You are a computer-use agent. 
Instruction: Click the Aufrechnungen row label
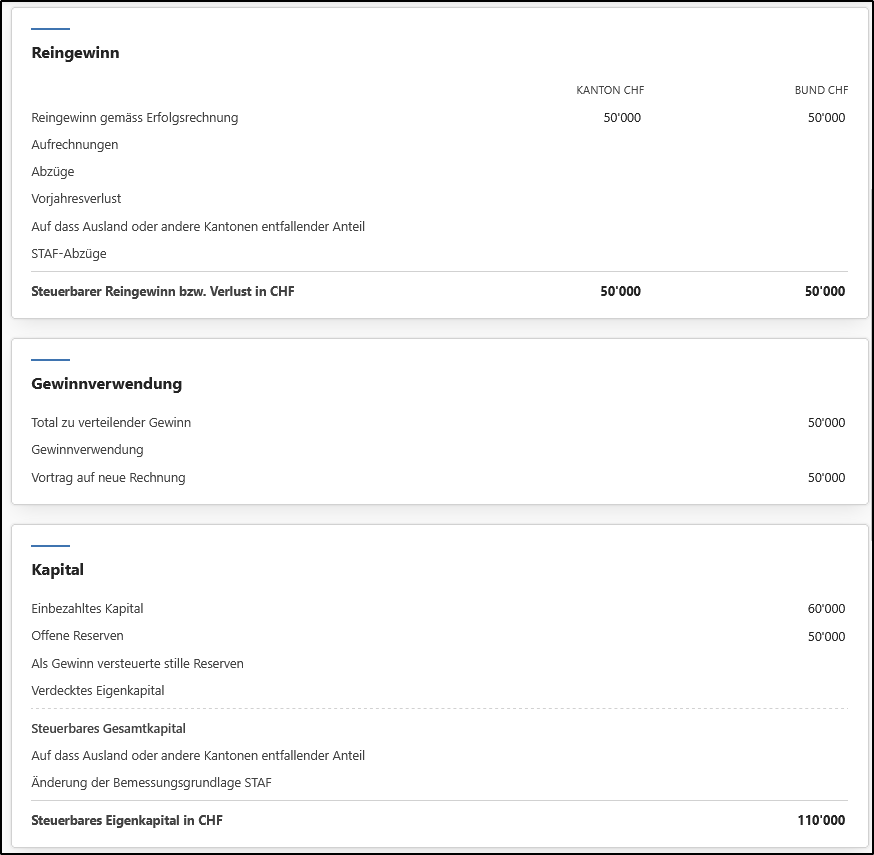click(x=75, y=145)
